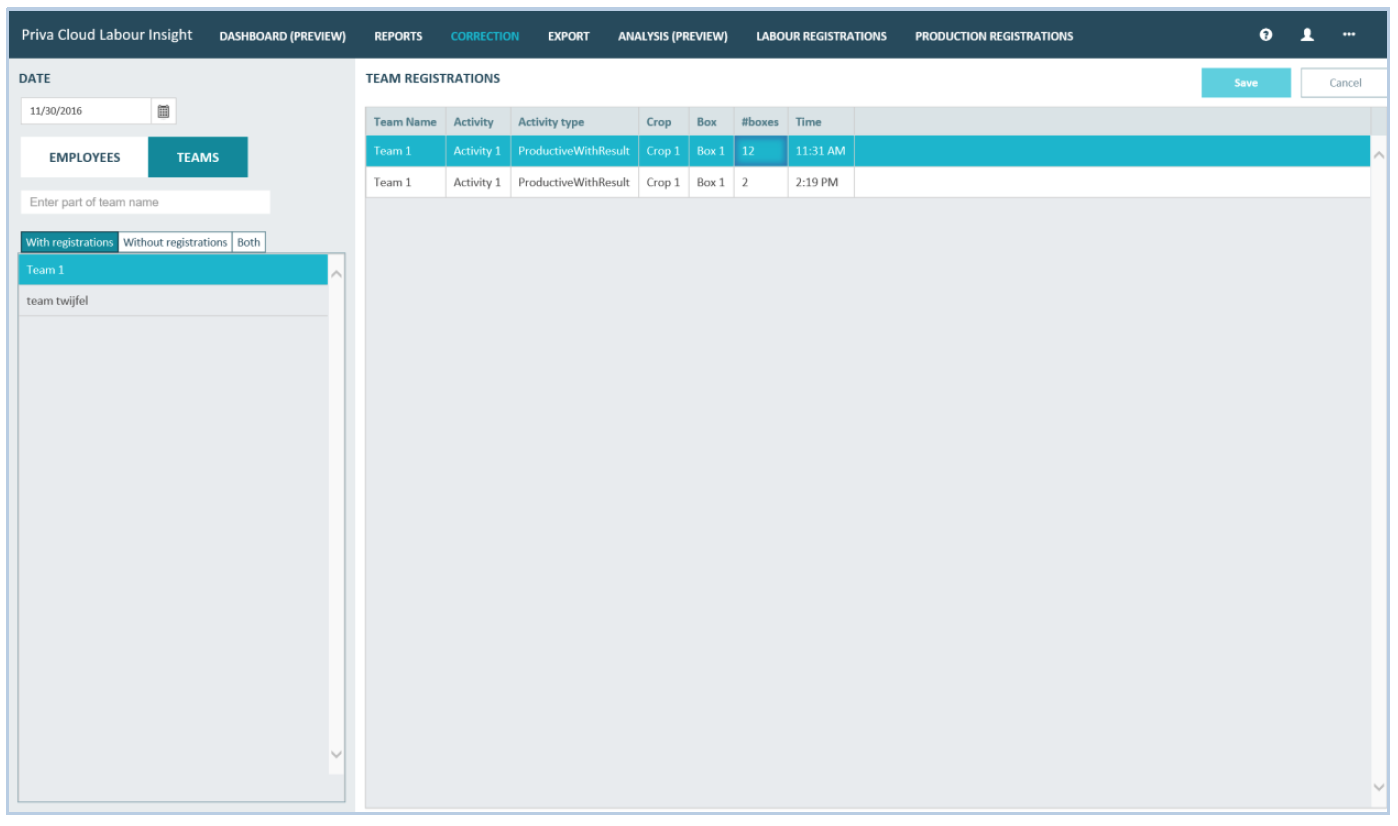Open Labour Registrations menu

click(821, 36)
